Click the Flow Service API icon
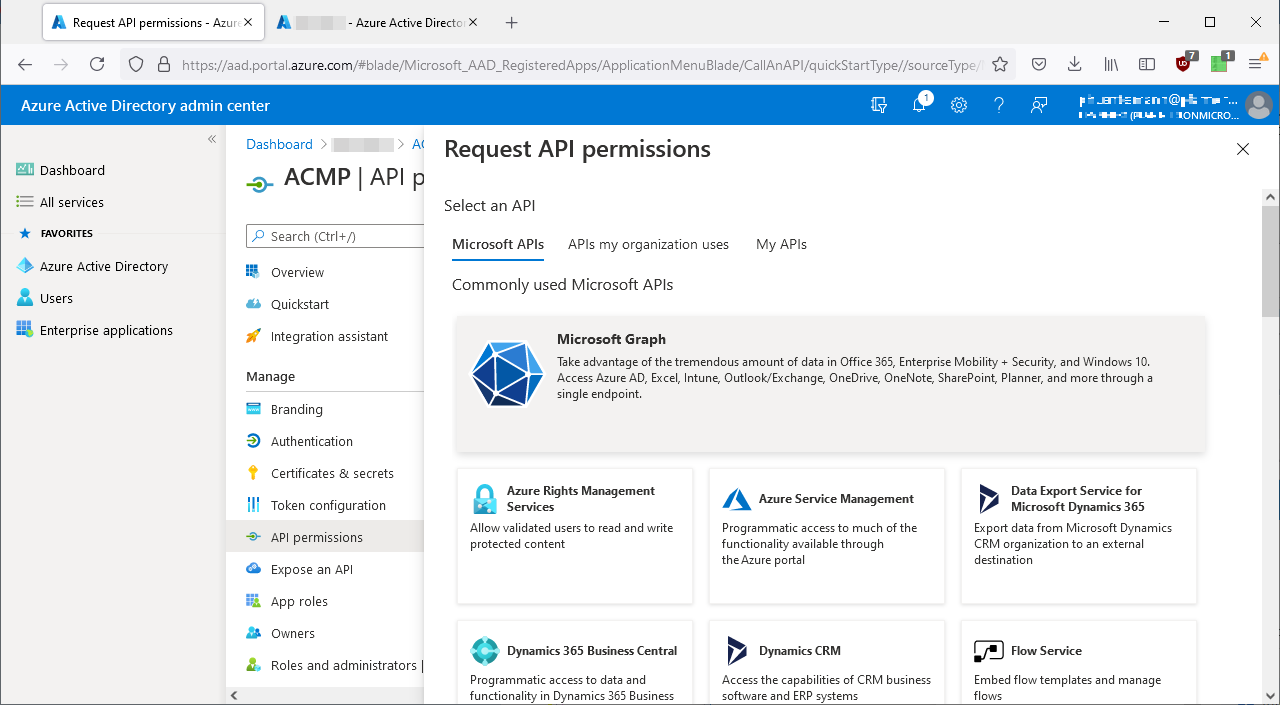Screen dimensions: 1280x705 [988, 650]
